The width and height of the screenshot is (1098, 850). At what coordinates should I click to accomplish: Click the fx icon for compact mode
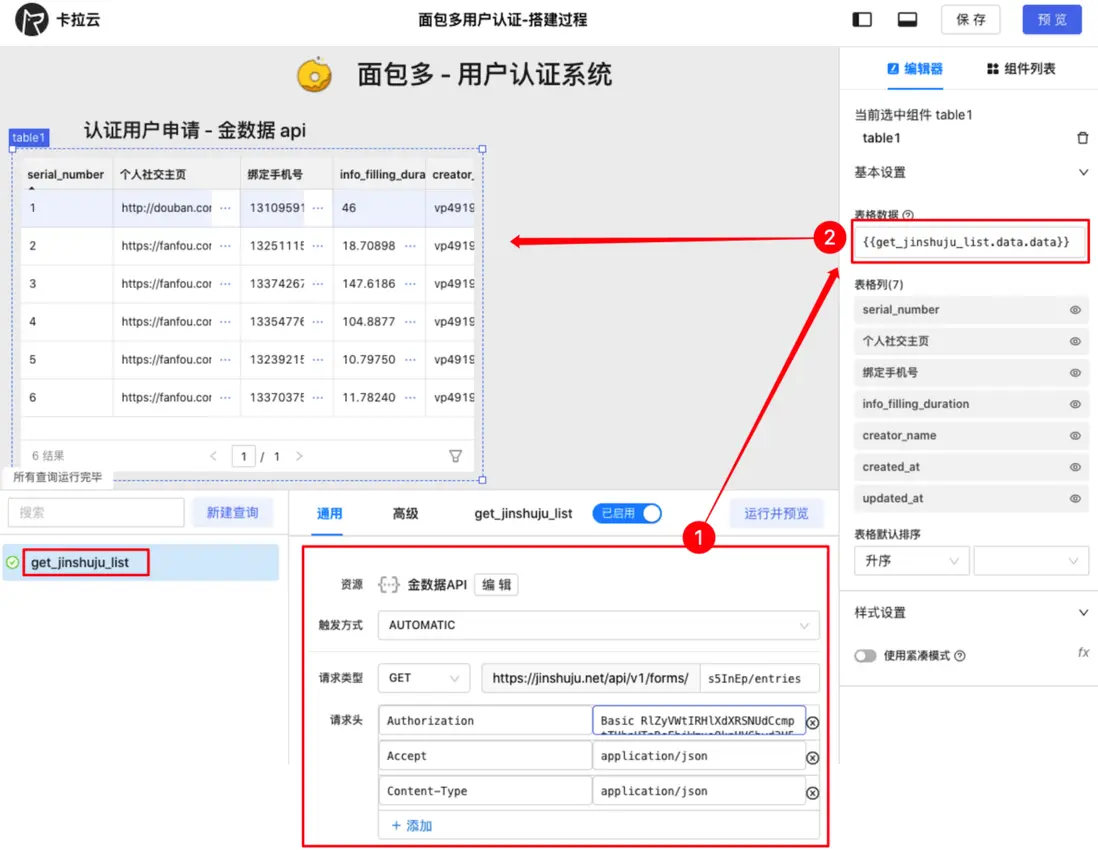1083,652
